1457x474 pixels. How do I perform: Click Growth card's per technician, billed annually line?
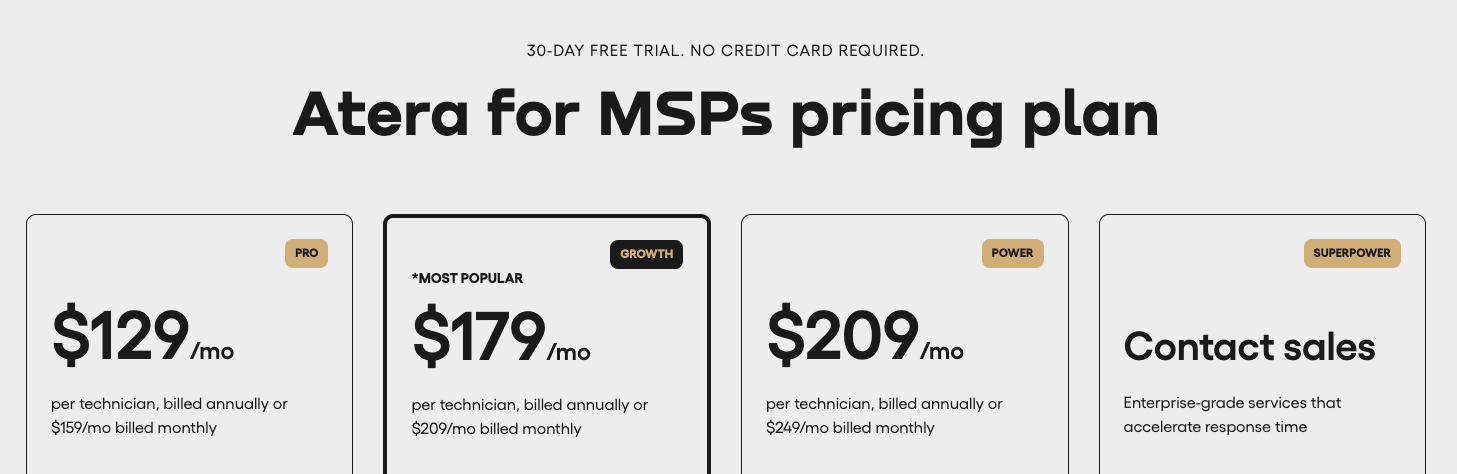[x=529, y=405]
